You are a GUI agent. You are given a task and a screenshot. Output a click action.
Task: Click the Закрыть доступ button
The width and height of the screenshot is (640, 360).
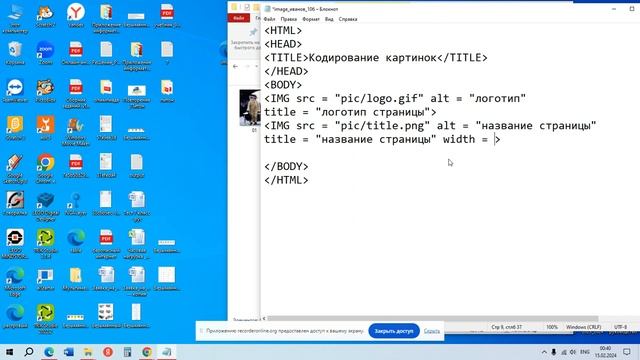click(394, 331)
